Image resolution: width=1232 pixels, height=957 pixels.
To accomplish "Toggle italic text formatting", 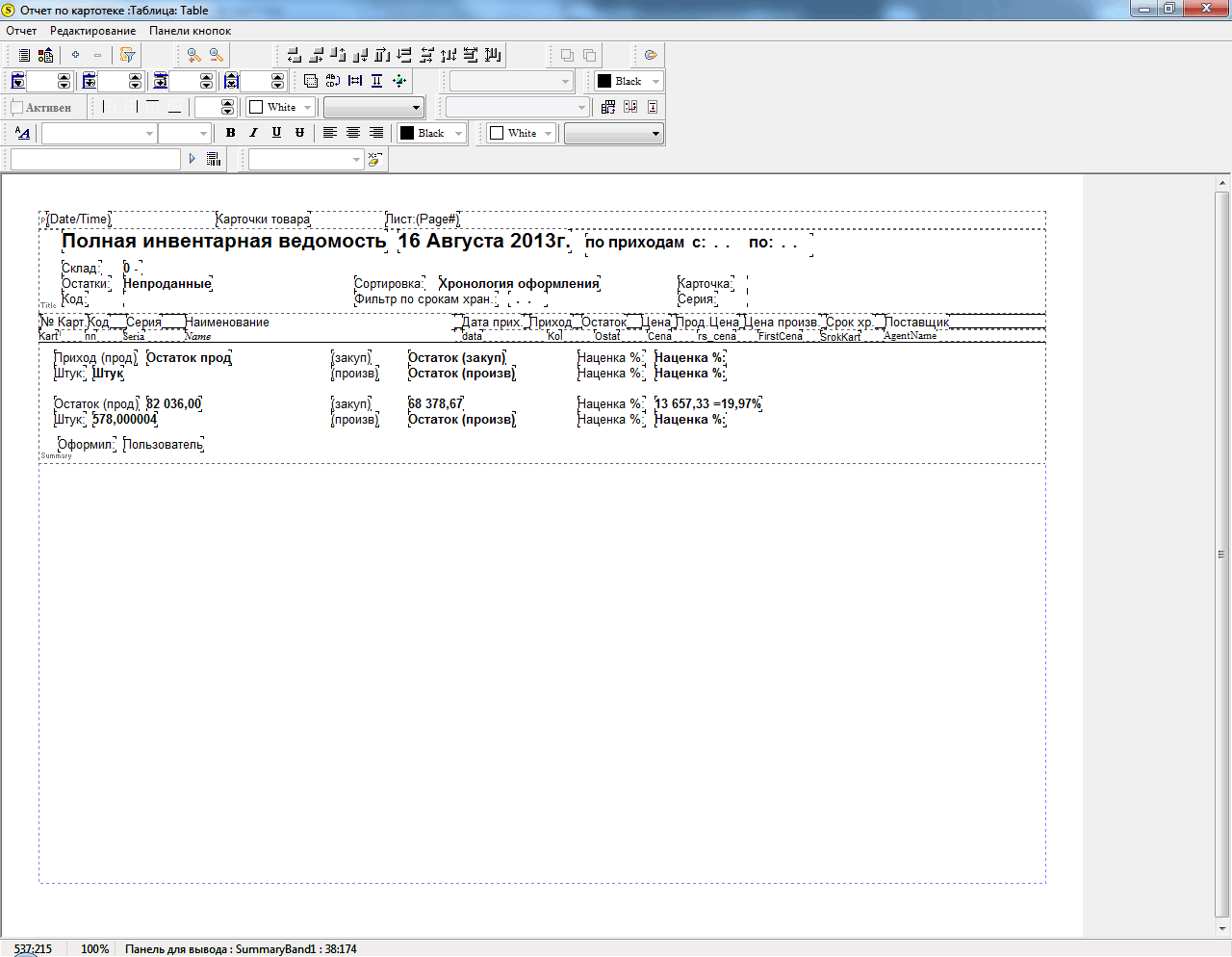I will (x=253, y=133).
